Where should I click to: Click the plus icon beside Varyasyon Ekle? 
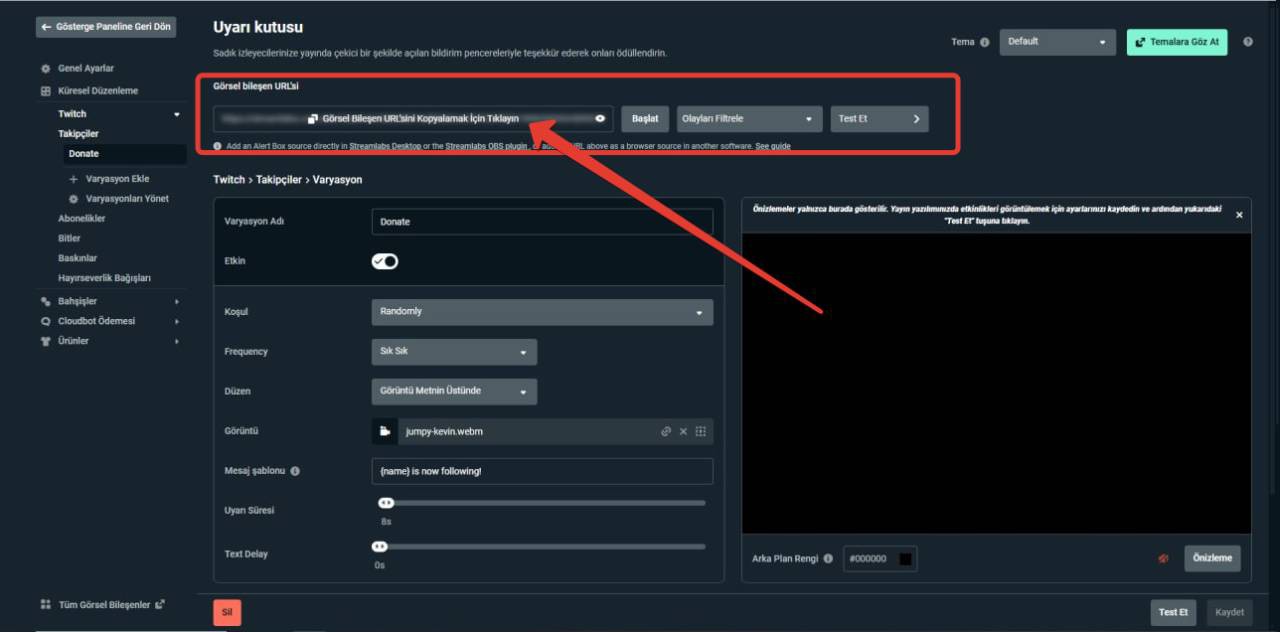coord(73,179)
